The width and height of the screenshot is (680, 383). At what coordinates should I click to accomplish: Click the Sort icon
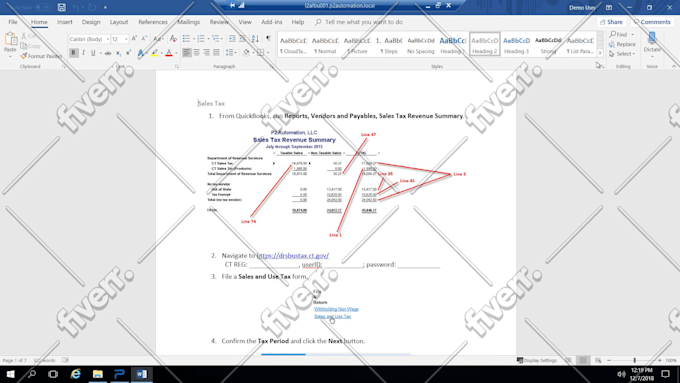(255, 39)
